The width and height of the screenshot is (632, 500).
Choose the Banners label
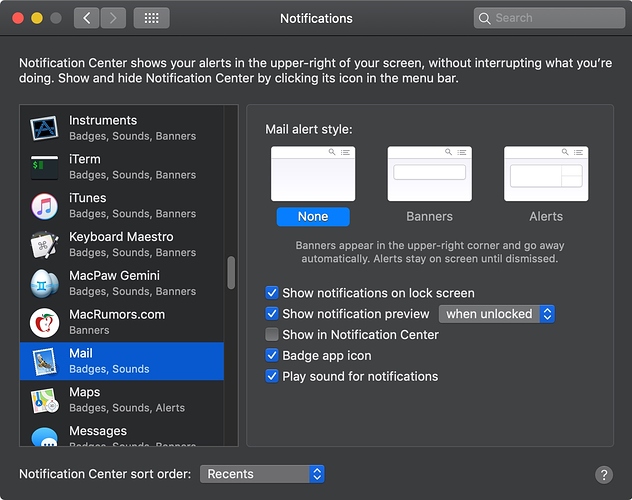(x=429, y=216)
